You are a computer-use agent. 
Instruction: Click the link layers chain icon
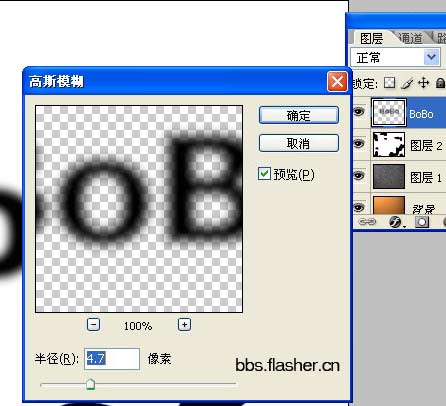coord(367,222)
